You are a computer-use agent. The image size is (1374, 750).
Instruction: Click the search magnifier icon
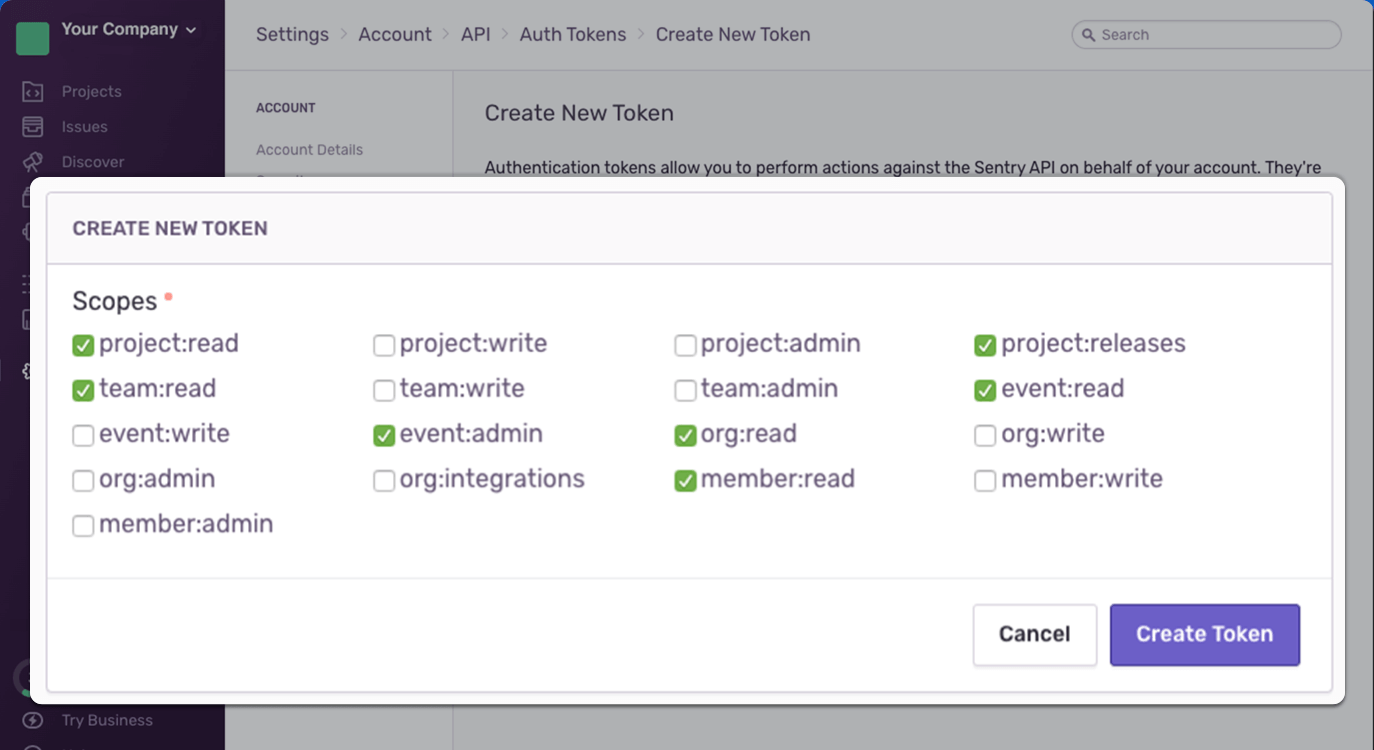1087,35
